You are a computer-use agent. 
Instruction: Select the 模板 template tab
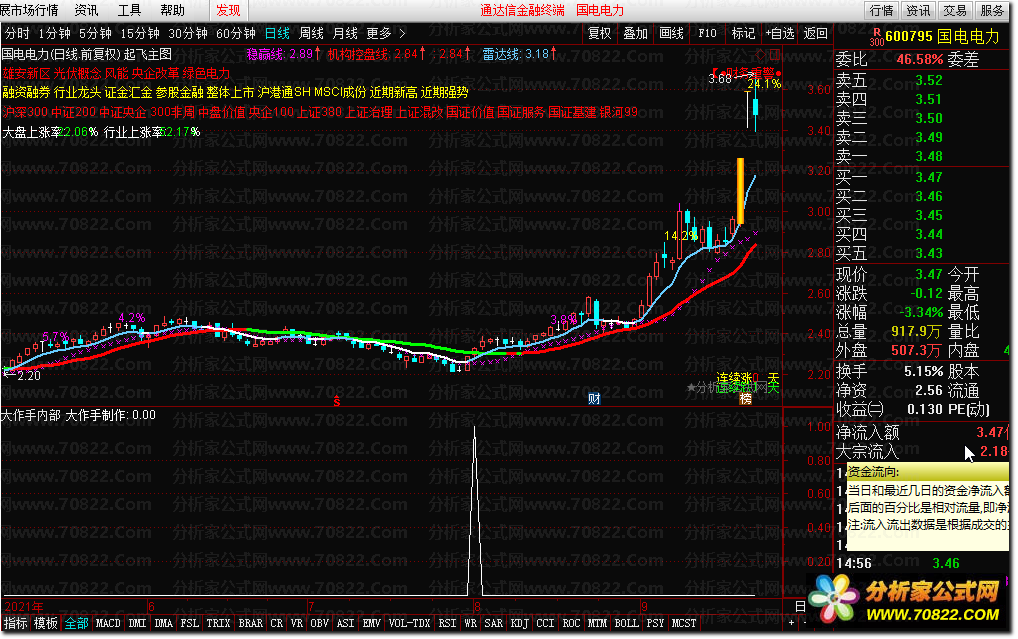tap(45, 623)
